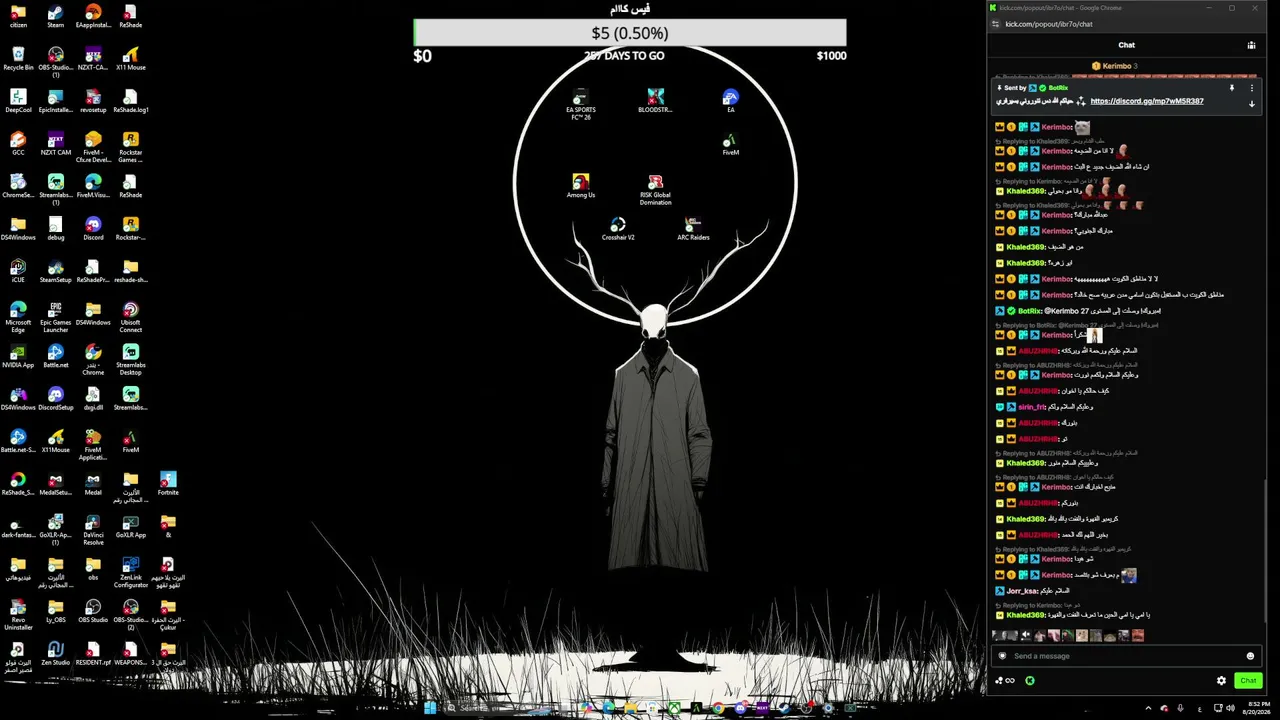Click the green Kick logo below message box

[x=1030, y=681]
